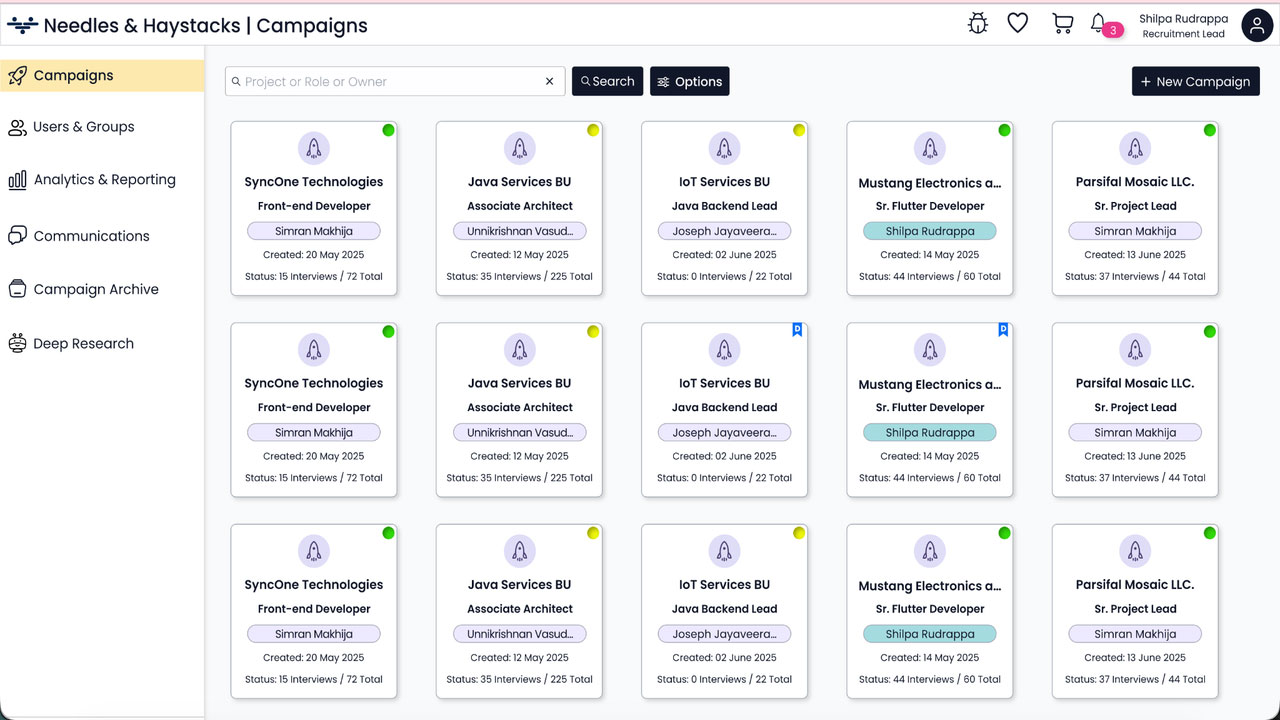
Task: Show notifications from the bell icon
Action: point(1098,23)
